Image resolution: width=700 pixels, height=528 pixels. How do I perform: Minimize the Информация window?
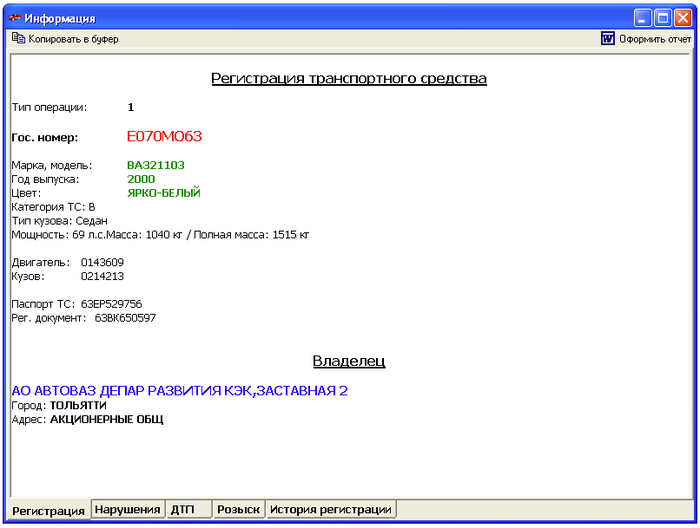click(642, 18)
